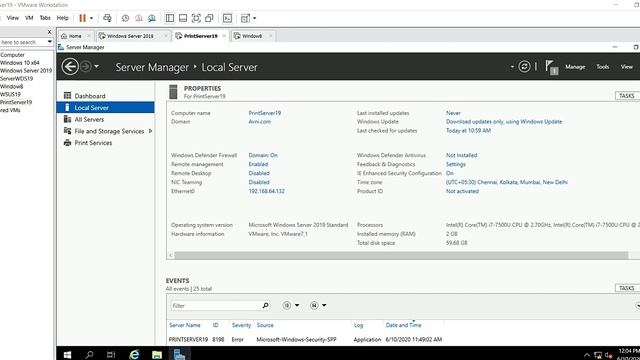Click the 'Not activated' Product ID link
The height and width of the screenshot is (360, 640).
click(x=462, y=191)
